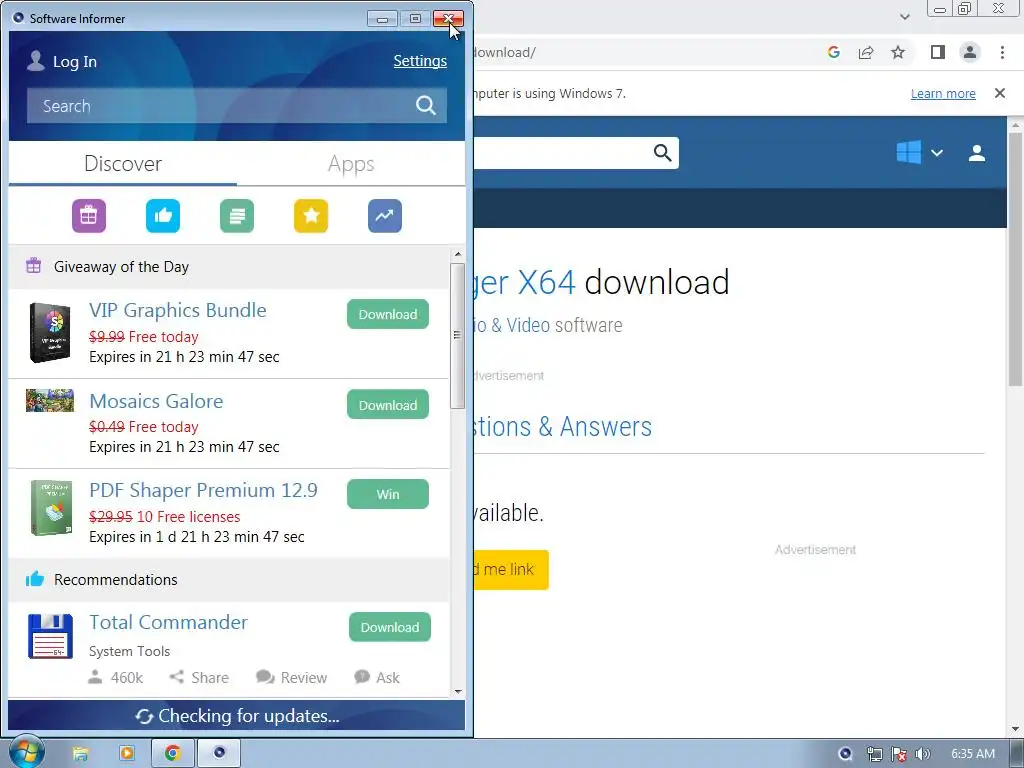
Task: Click the Software Informer list scrollbar thumb
Action: [x=457, y=336]
